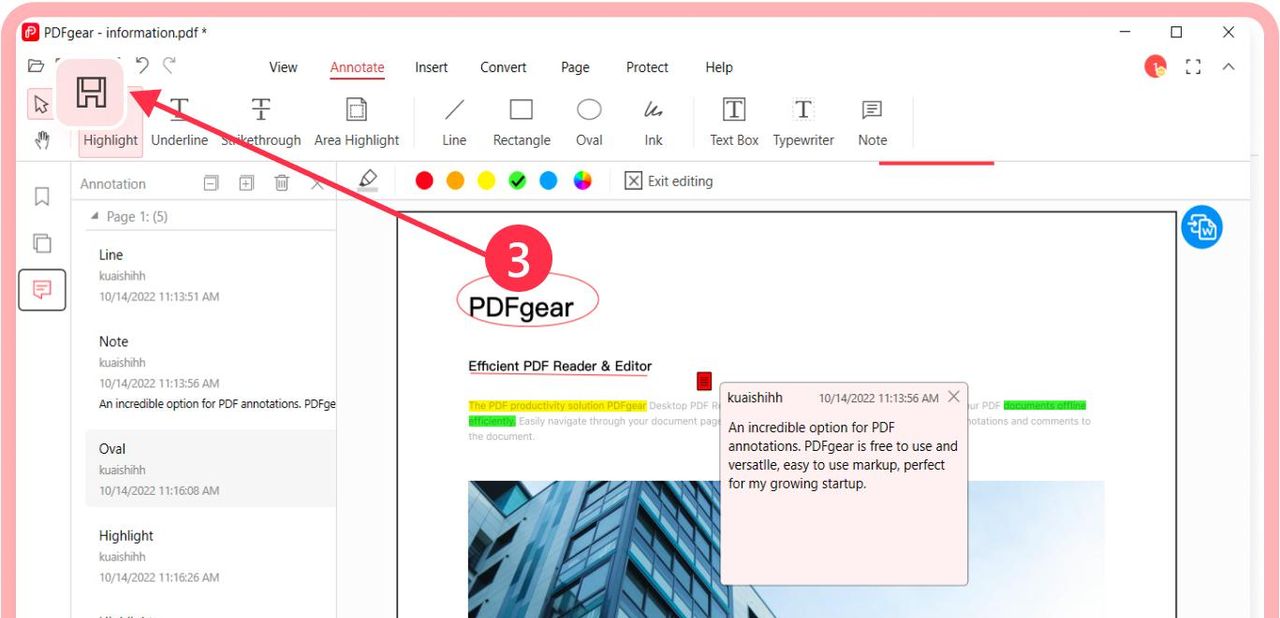Collapse the ribbon using the top-right chevron
The height and width of the screenshot is (618, 1280).
(1228, 67)
